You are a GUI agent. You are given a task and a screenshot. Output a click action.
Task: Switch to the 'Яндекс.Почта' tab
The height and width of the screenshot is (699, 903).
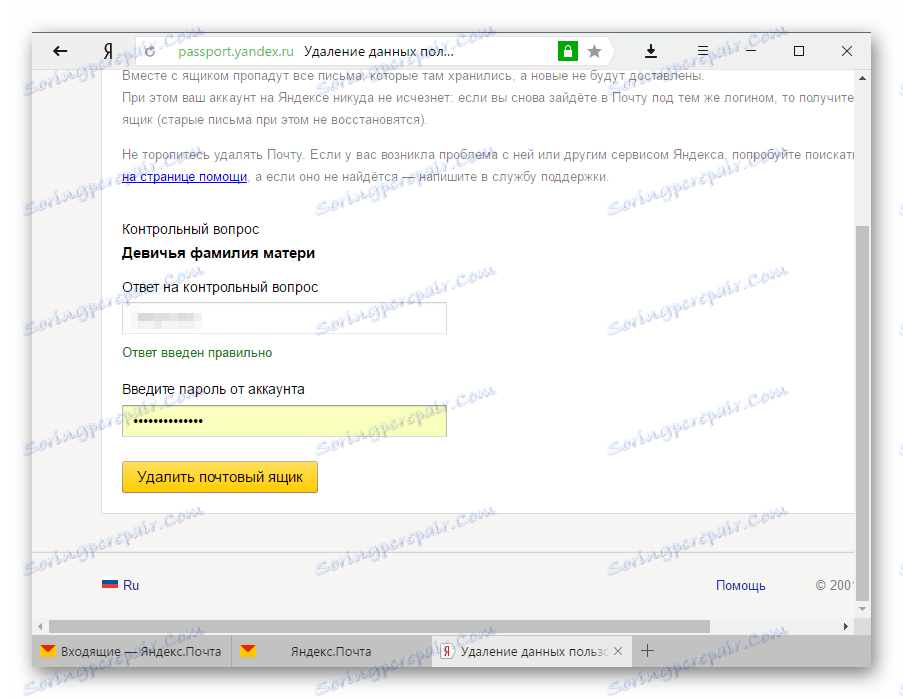pyautogui.click(x=332, y=651)
